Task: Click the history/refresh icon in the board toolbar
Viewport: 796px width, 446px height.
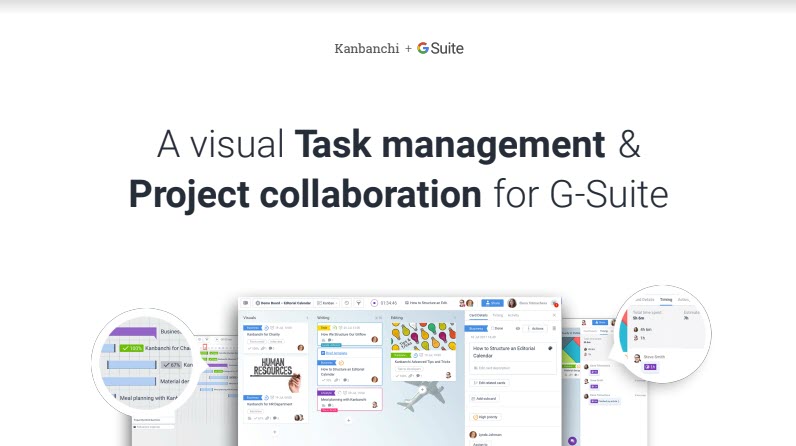Action: pyautogui.click(x=347, y=303)
